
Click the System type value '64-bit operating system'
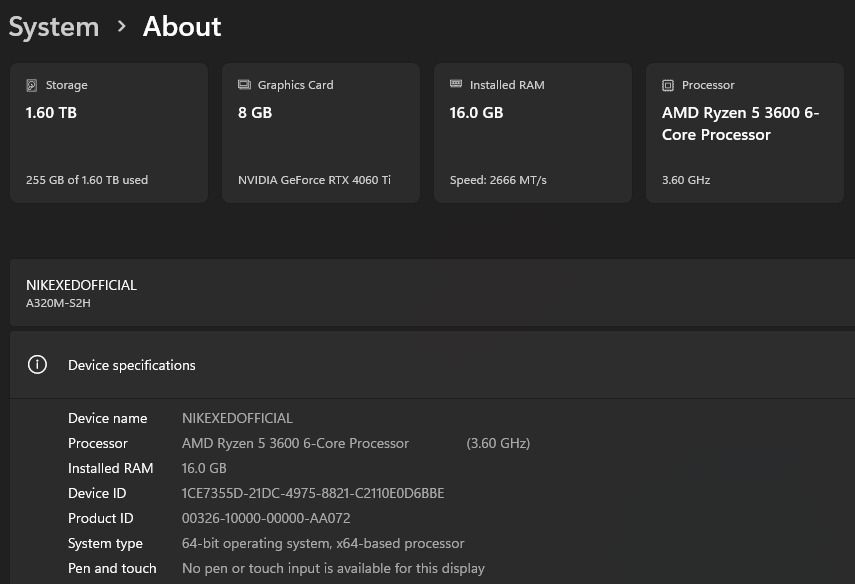point(323,544)
